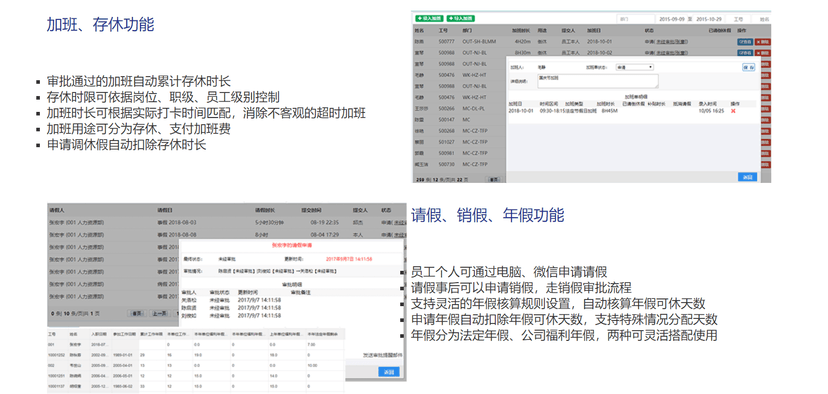Click the bullet 加班用途可分为存休、支付加班费
Image resolution: width=828 pixels, height=394 pixels.
click(x=139, y=129)
